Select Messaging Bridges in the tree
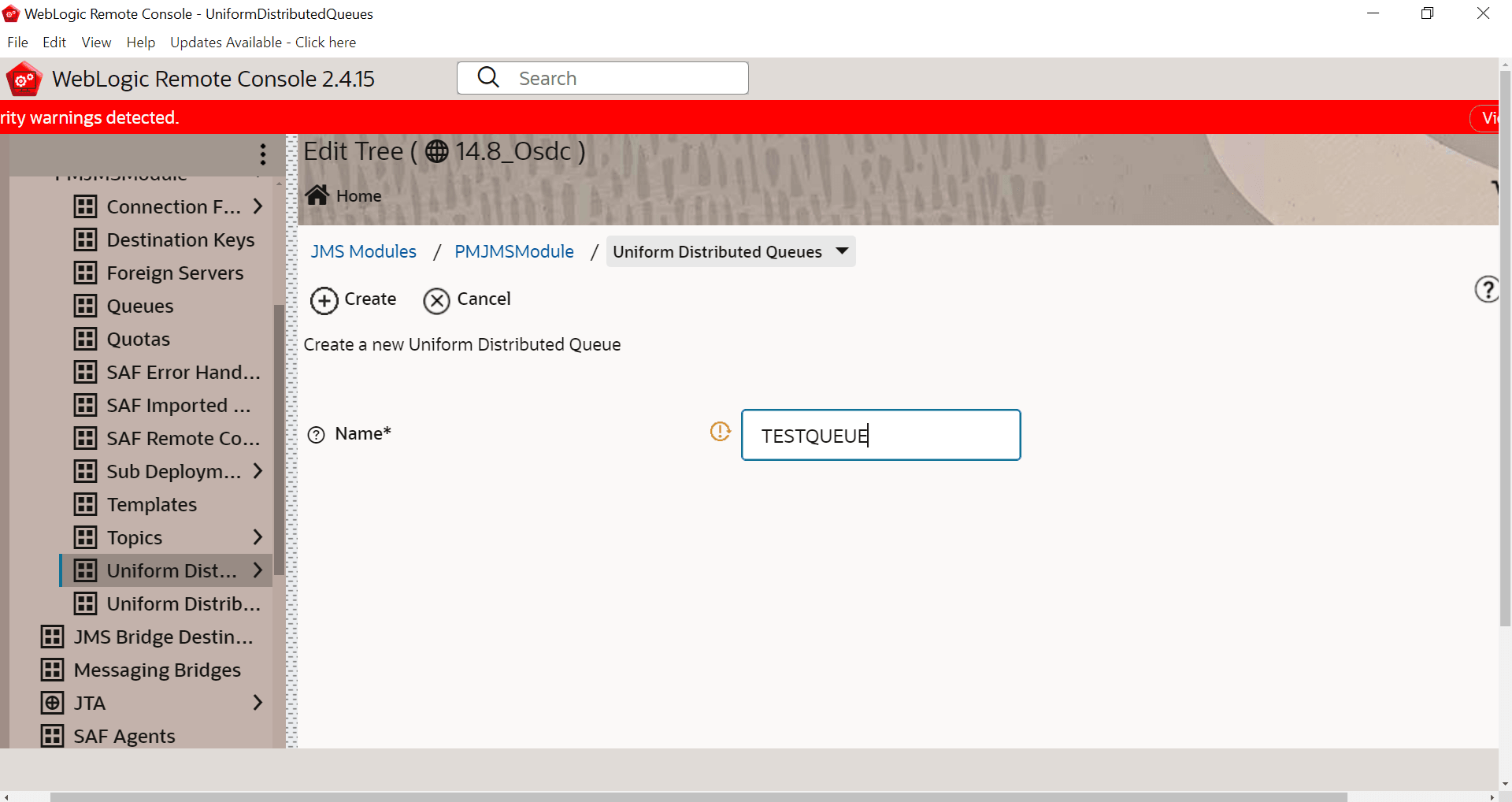 (x=157, y=670)
